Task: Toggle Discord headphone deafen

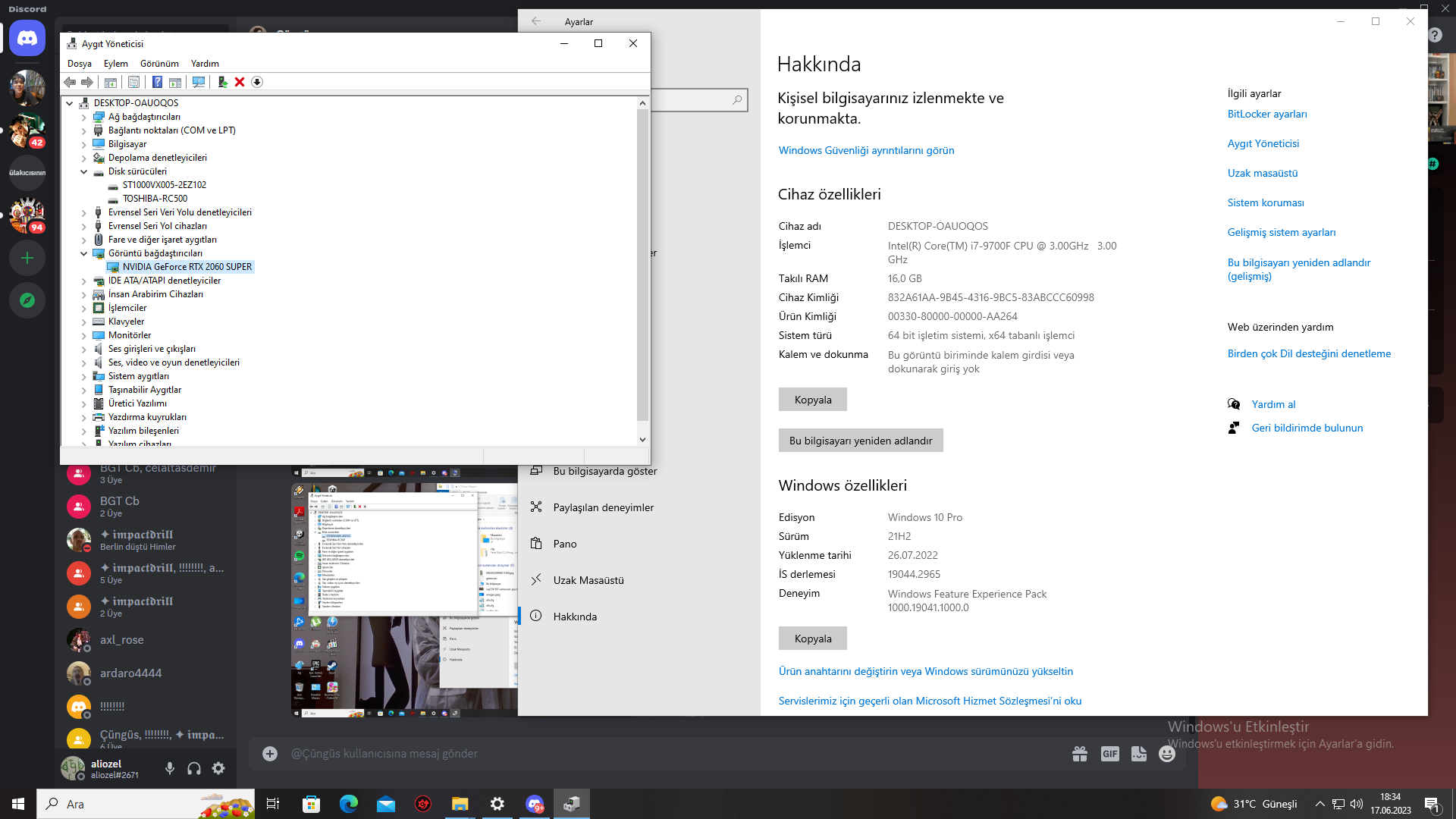Action: [194, 768]
